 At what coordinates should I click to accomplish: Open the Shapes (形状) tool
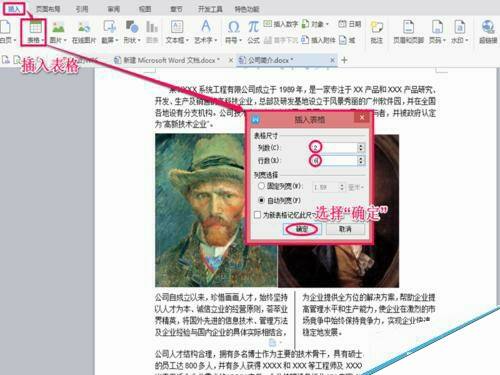coord(132,32)
